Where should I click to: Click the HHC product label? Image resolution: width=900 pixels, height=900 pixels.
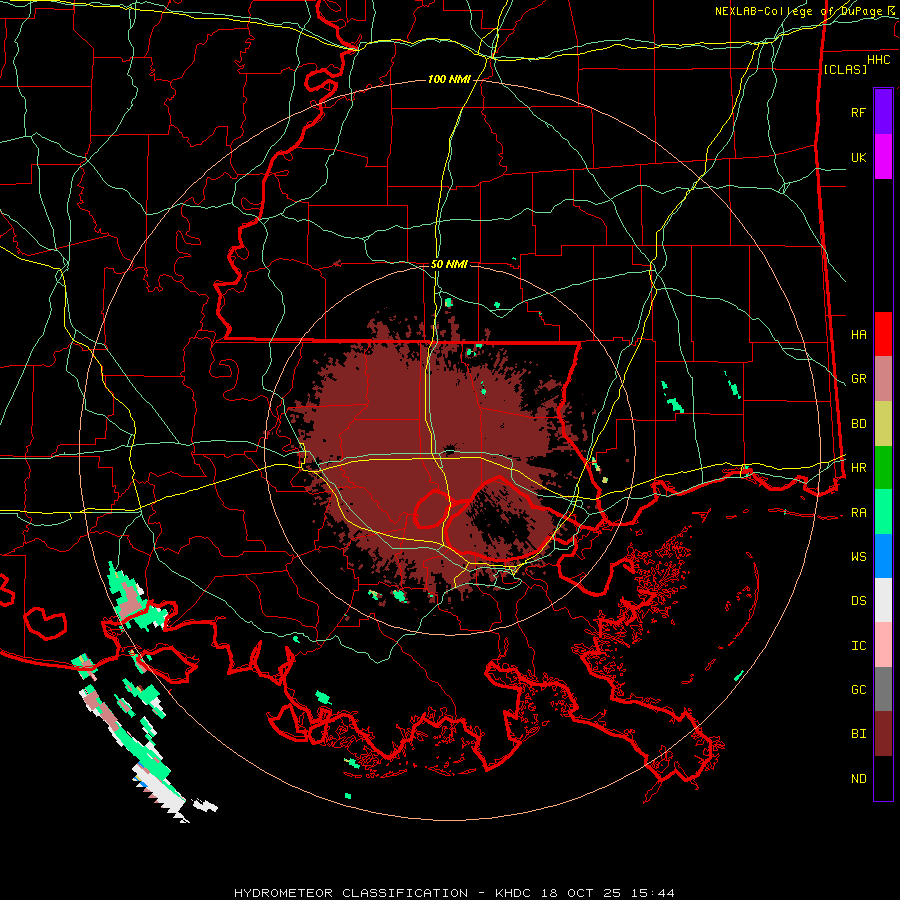[x=878, y=60]
